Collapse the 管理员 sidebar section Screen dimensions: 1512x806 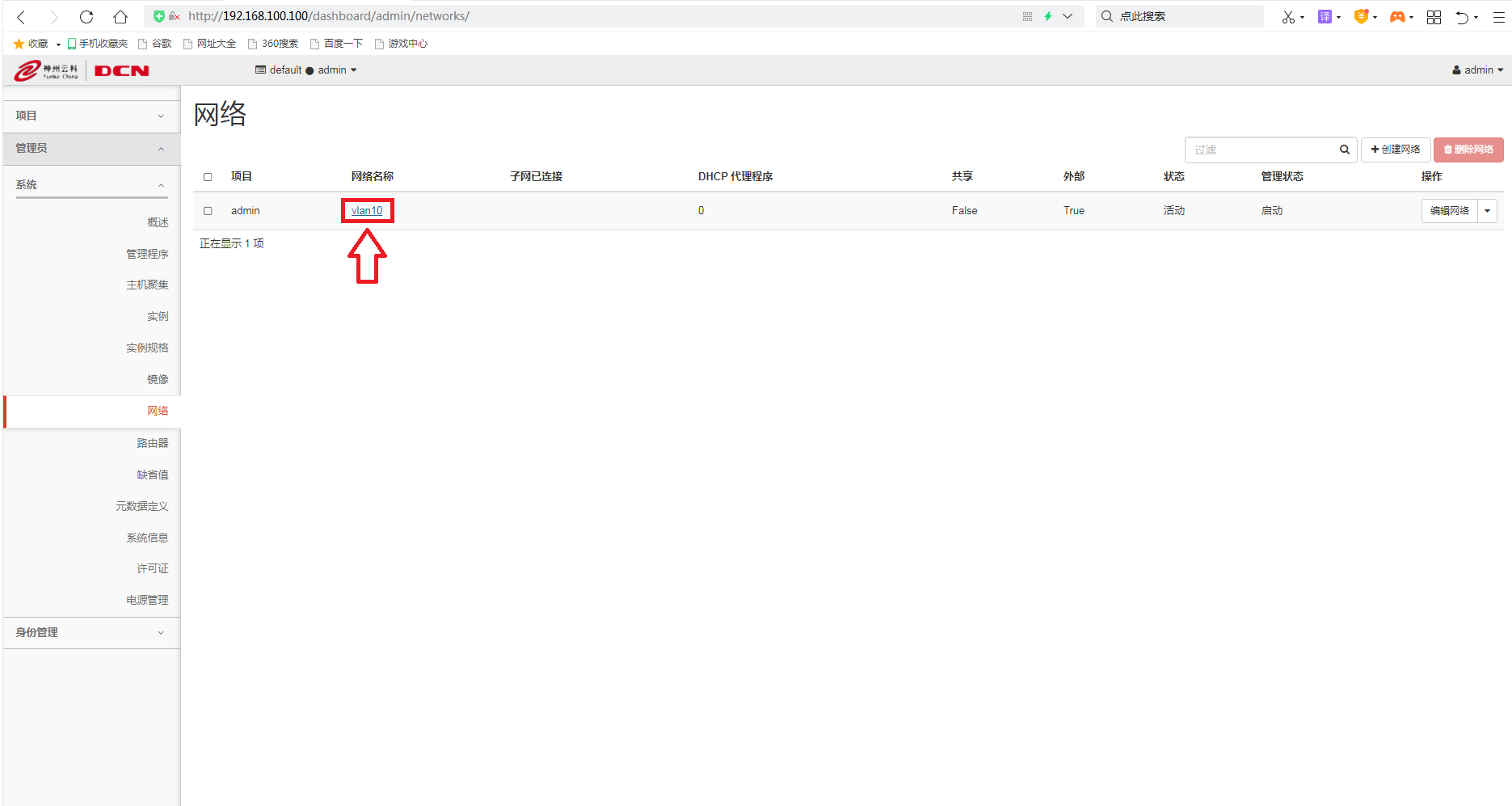tap(91, 149)
